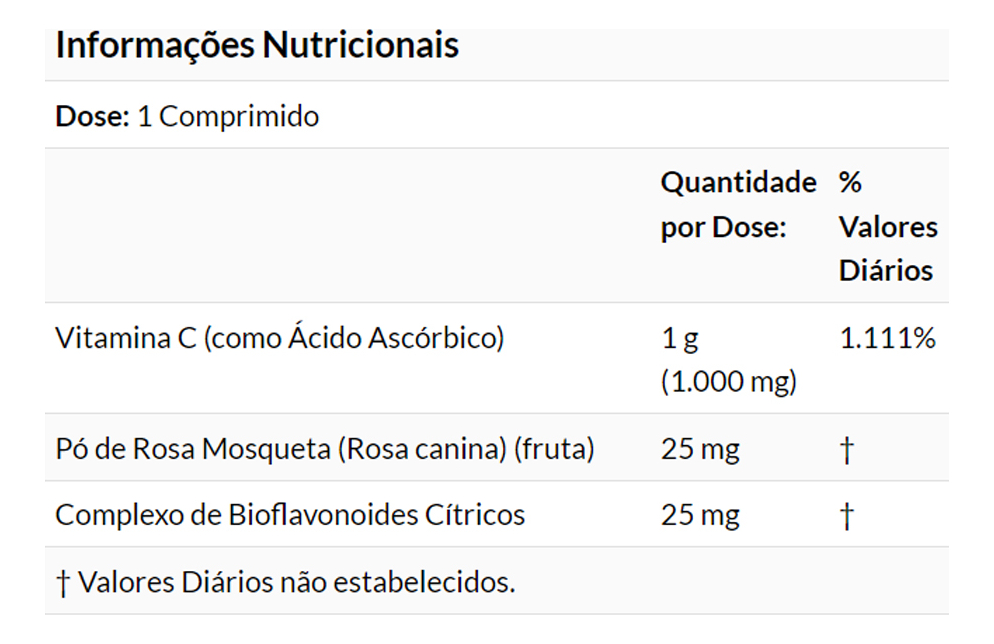Select the 1.111% daily value
The image size is (994, 644).
(x=887, y=339)
